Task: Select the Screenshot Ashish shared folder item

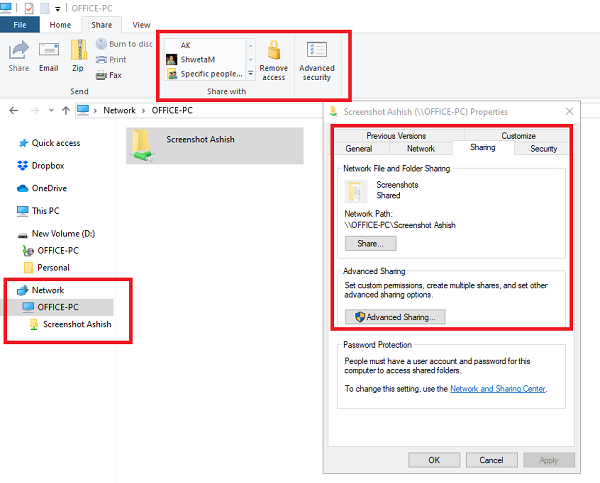Action: click(x=215, y=146)
